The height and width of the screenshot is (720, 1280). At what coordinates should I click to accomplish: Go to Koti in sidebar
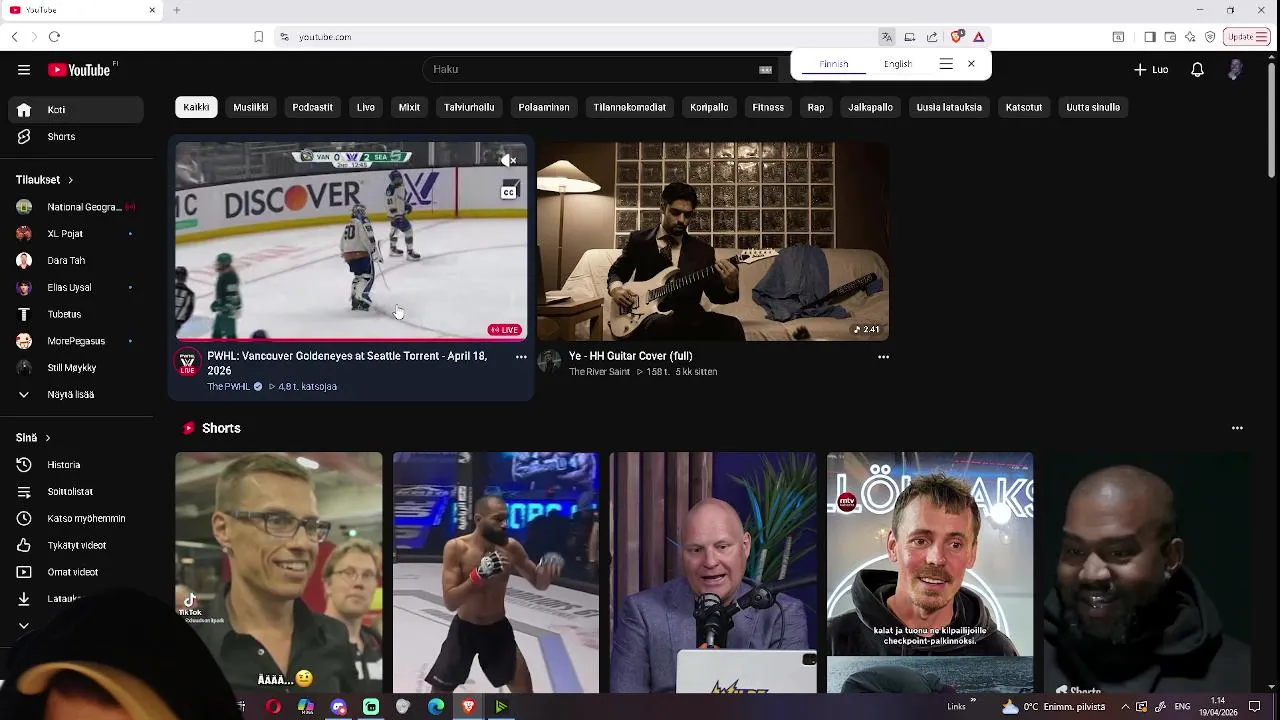[x=76, y=110]
